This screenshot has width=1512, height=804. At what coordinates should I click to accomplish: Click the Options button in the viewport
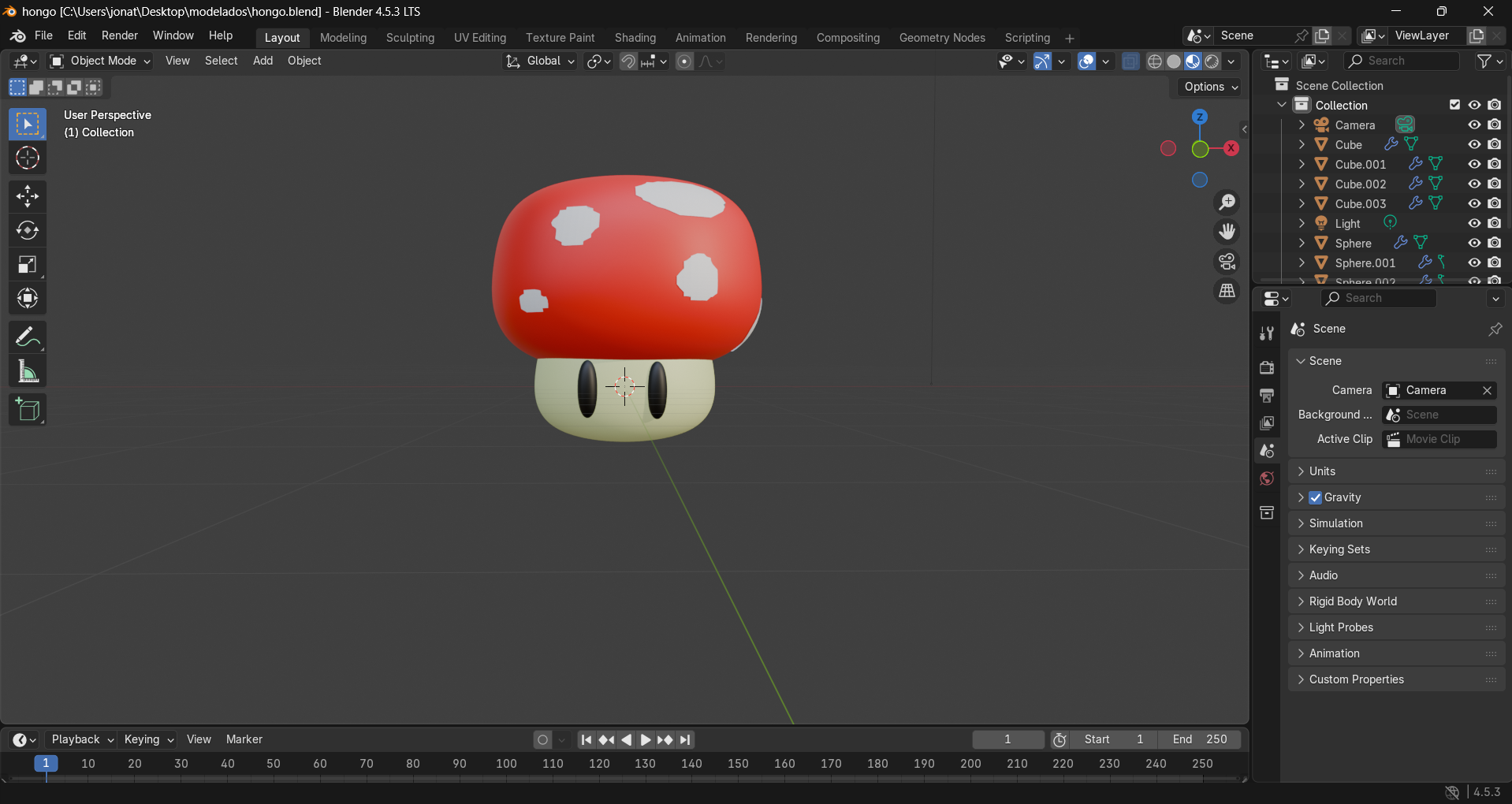pyautogui.click(x=1208, y=87)
